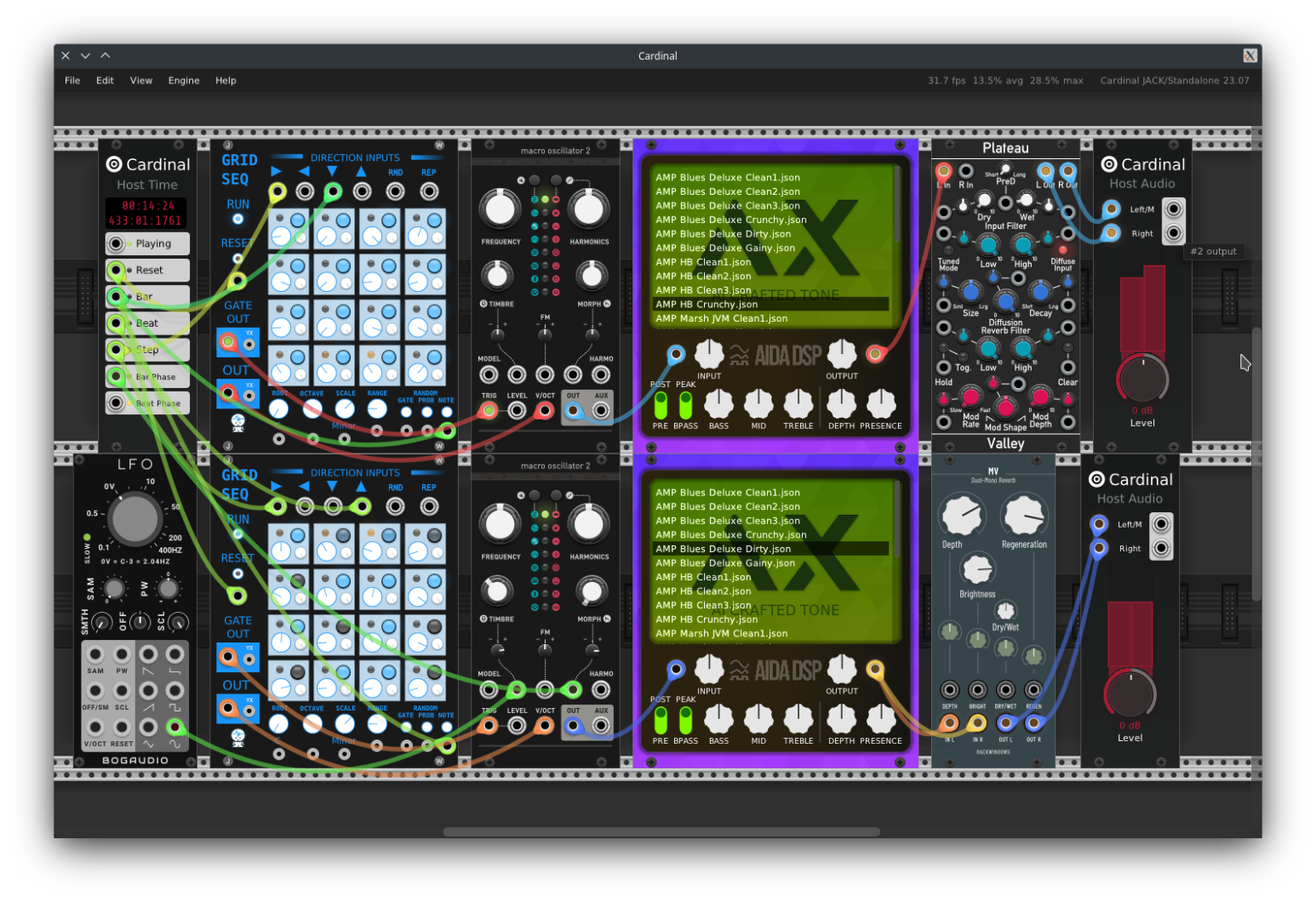
Task: Click the AUX output jack on upper macro oscillator 2
Action: pos(601,411)
